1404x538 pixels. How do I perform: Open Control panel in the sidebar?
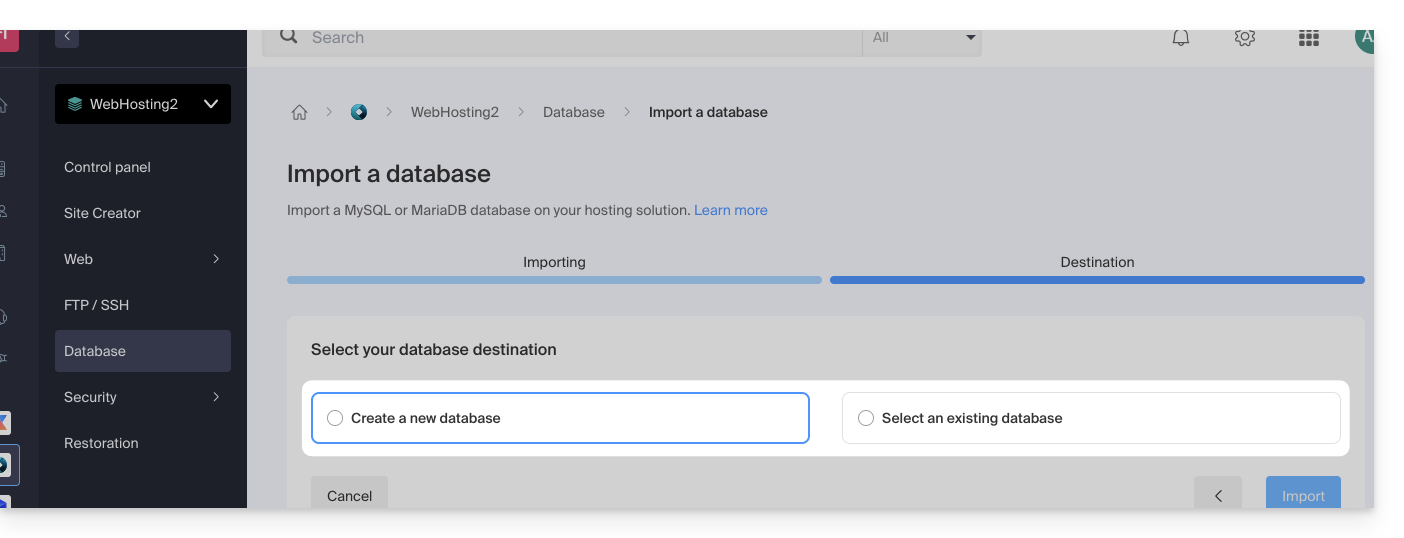(107, 167)
